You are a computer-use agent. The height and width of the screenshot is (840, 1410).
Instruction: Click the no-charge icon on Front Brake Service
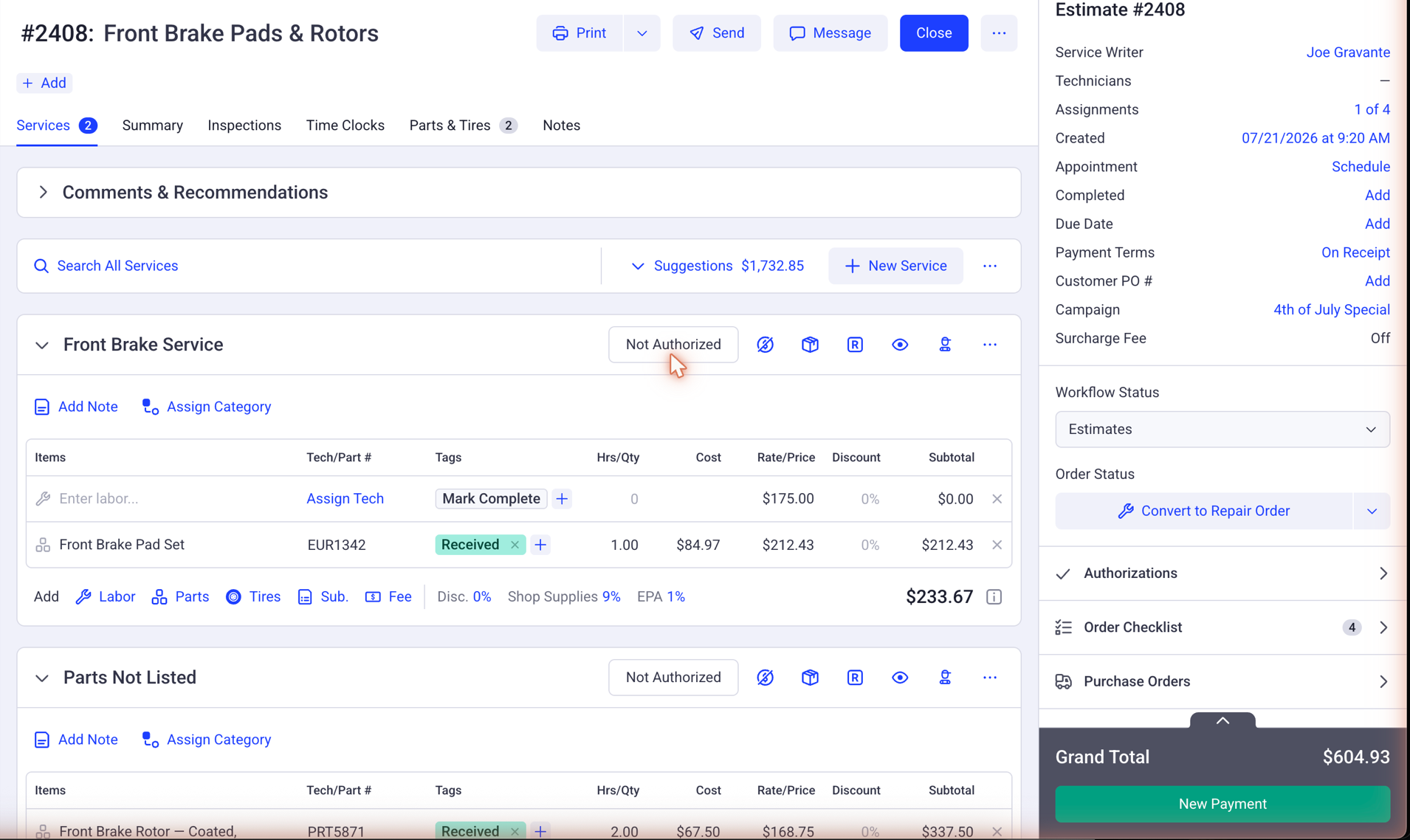coord(765,345)
